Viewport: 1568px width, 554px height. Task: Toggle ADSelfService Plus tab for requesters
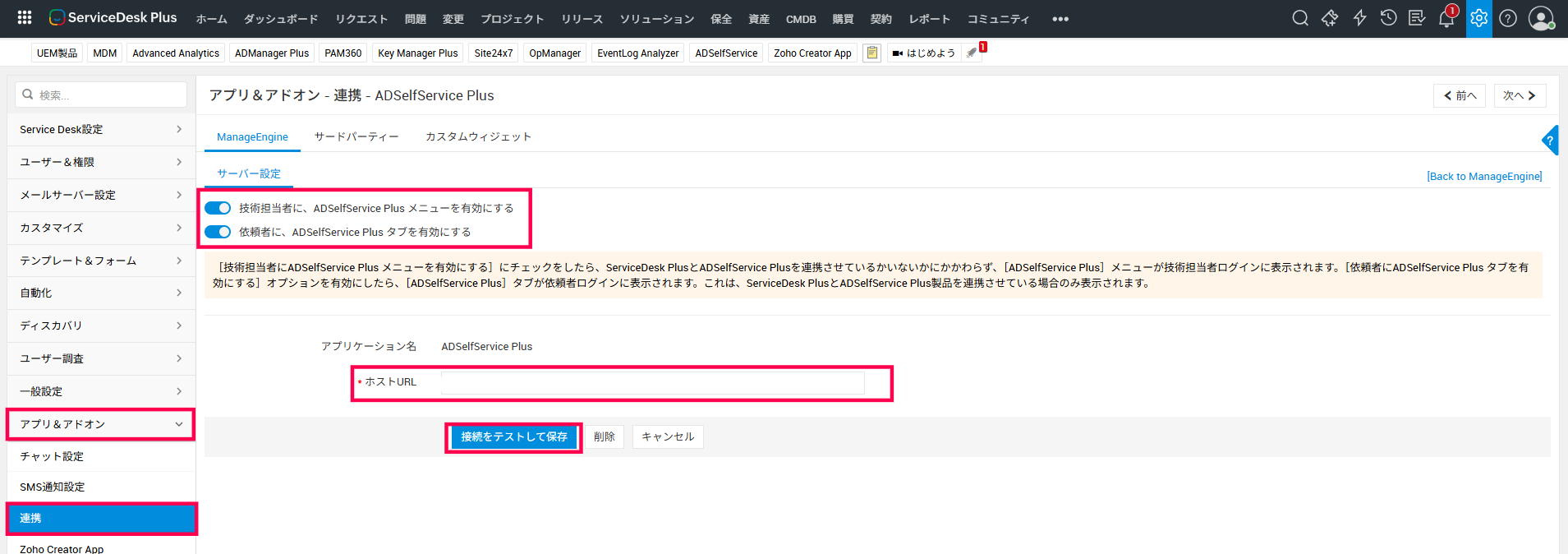click(218, 232)
